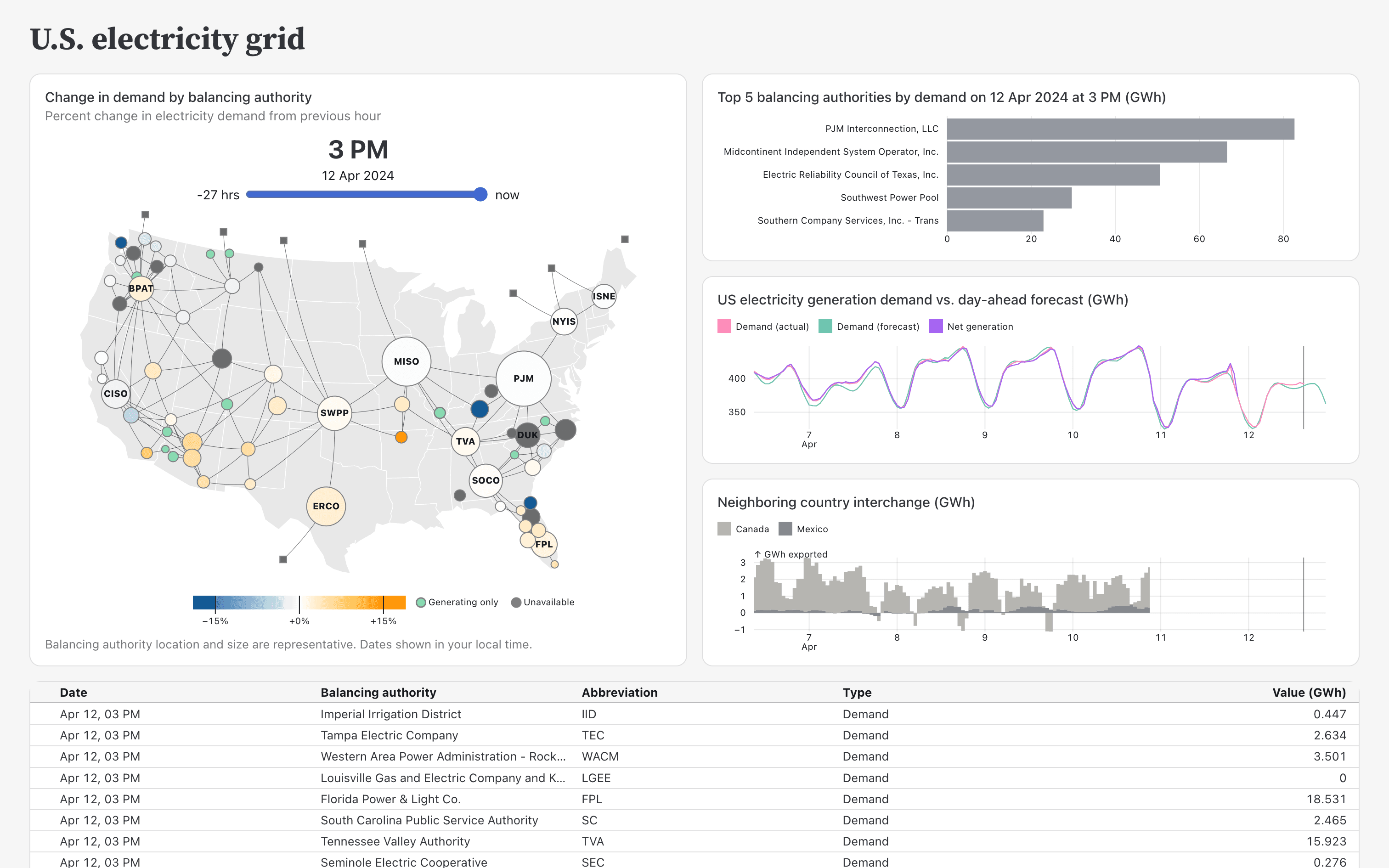The width and height of the screenshot is (1389, 868).
Task: Toggle the Mexico interchange legend item
Action: coord(806,529)
